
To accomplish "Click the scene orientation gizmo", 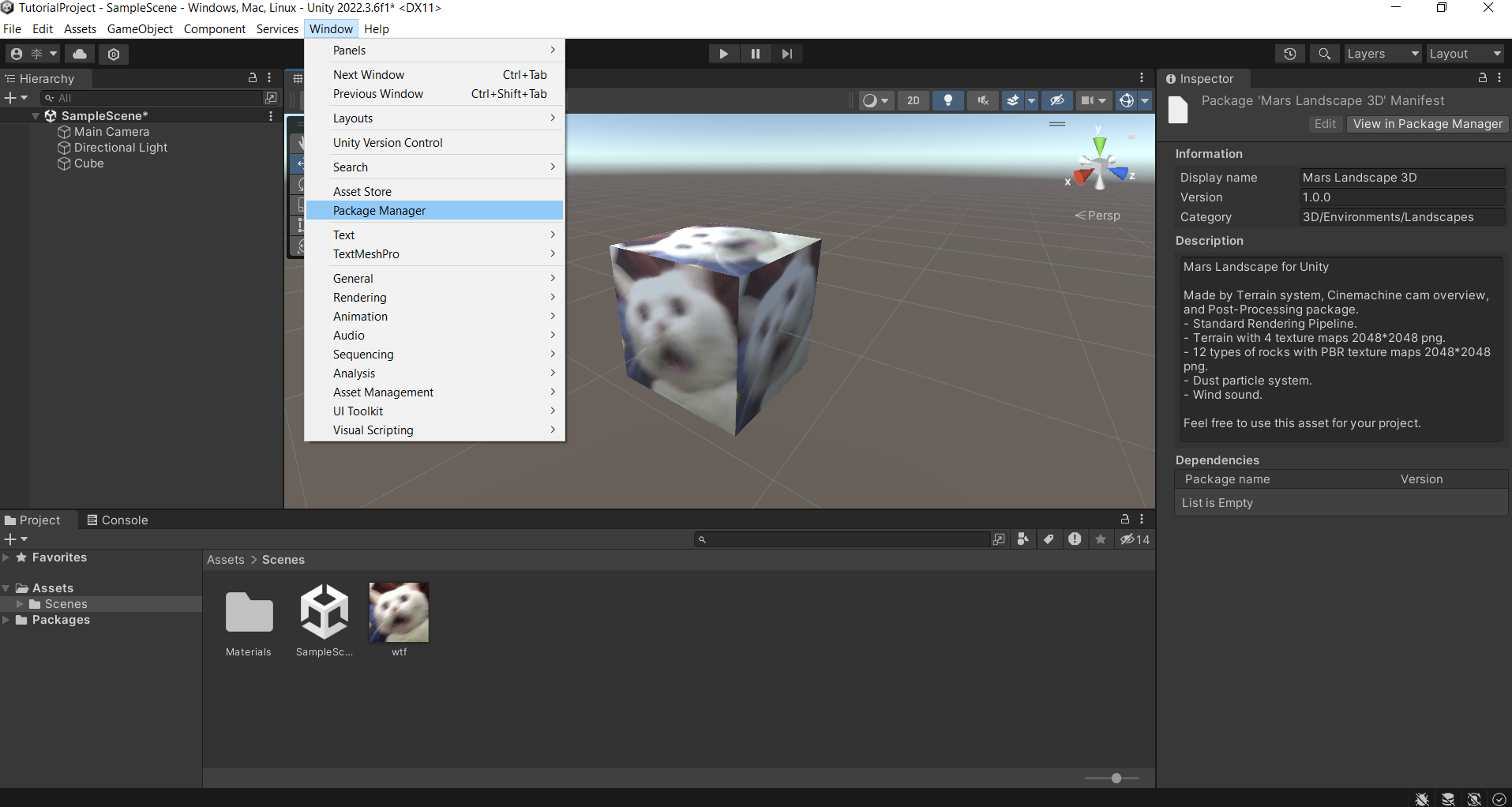I will [x=1100, y=165].
